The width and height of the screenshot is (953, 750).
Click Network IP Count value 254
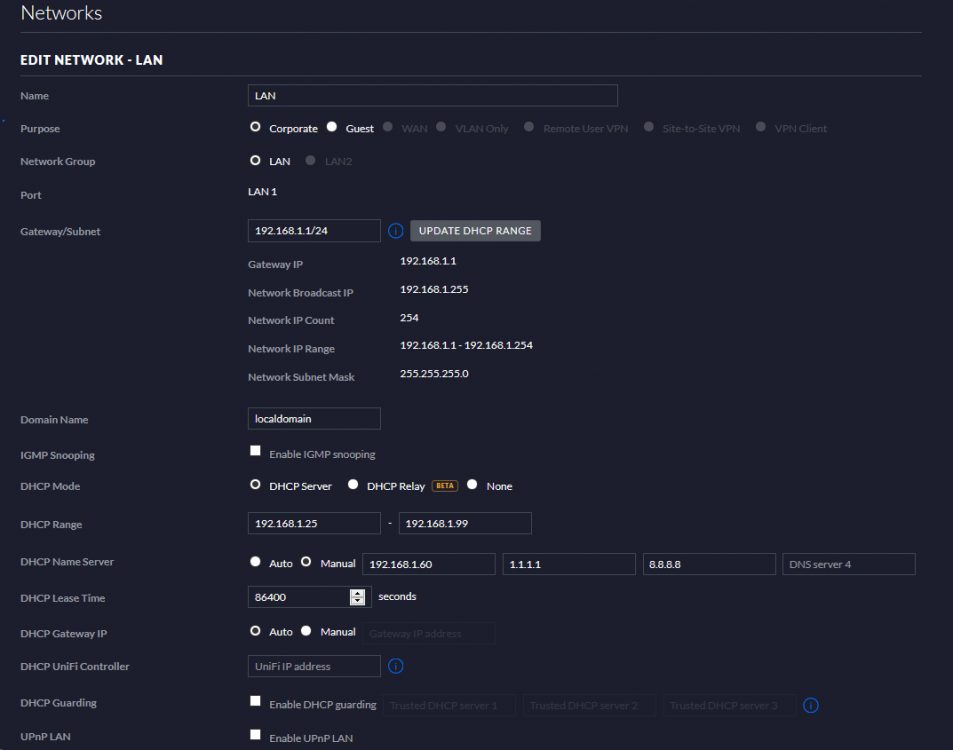[409, 317]
